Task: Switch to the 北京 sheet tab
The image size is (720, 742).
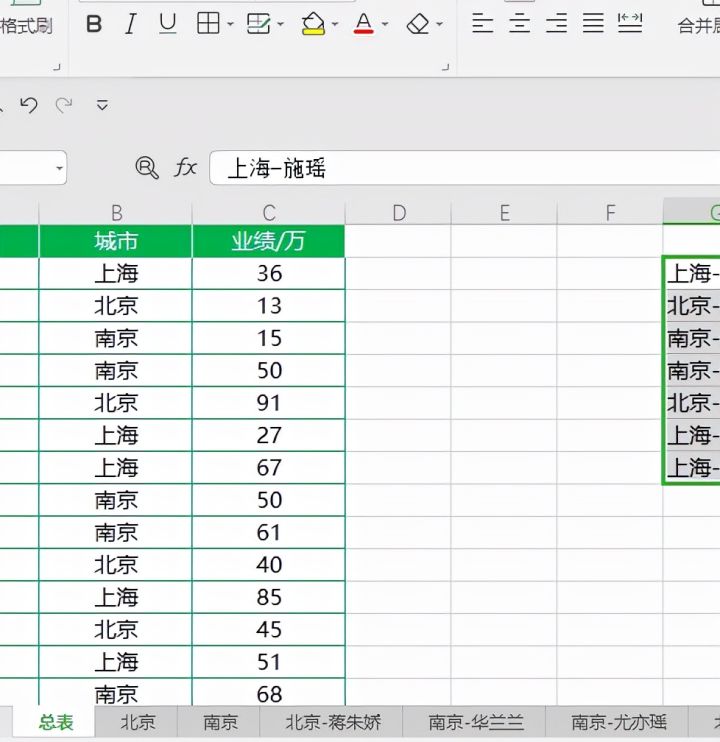Action: pyautogui.click(x=137, y=723)
